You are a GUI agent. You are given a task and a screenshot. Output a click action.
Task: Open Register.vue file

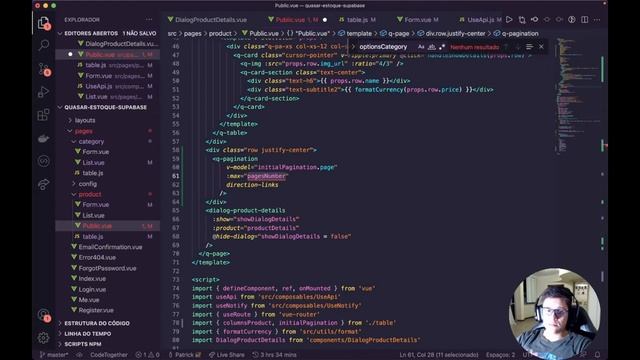tap(96, 310)
